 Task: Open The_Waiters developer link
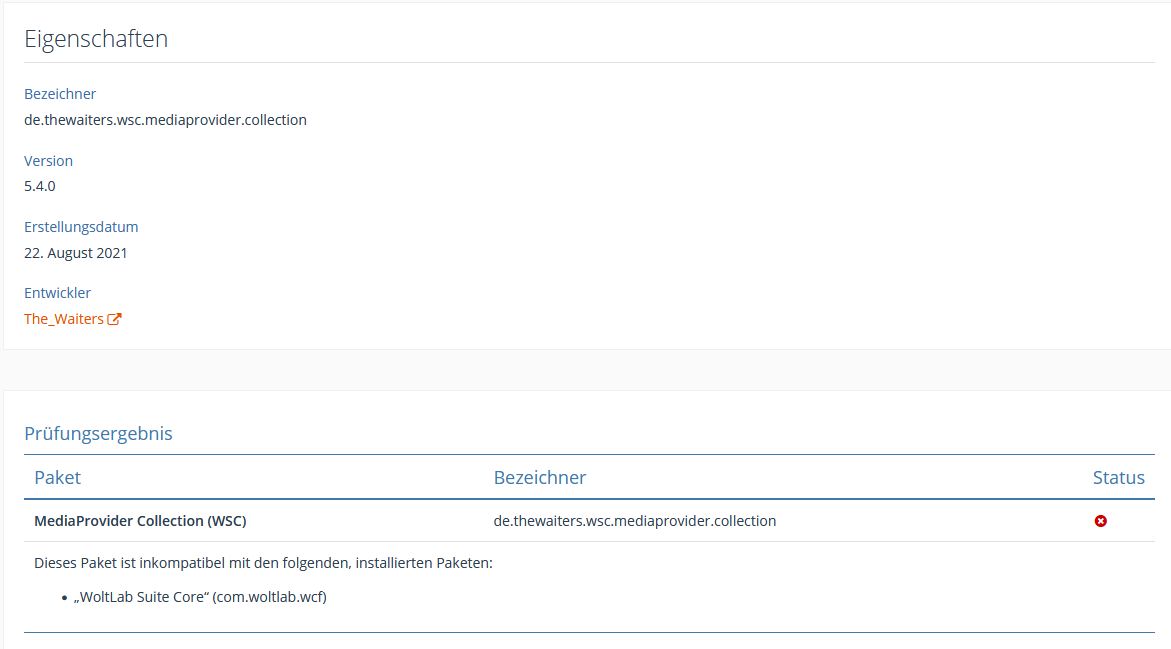[x=64, y=319]
